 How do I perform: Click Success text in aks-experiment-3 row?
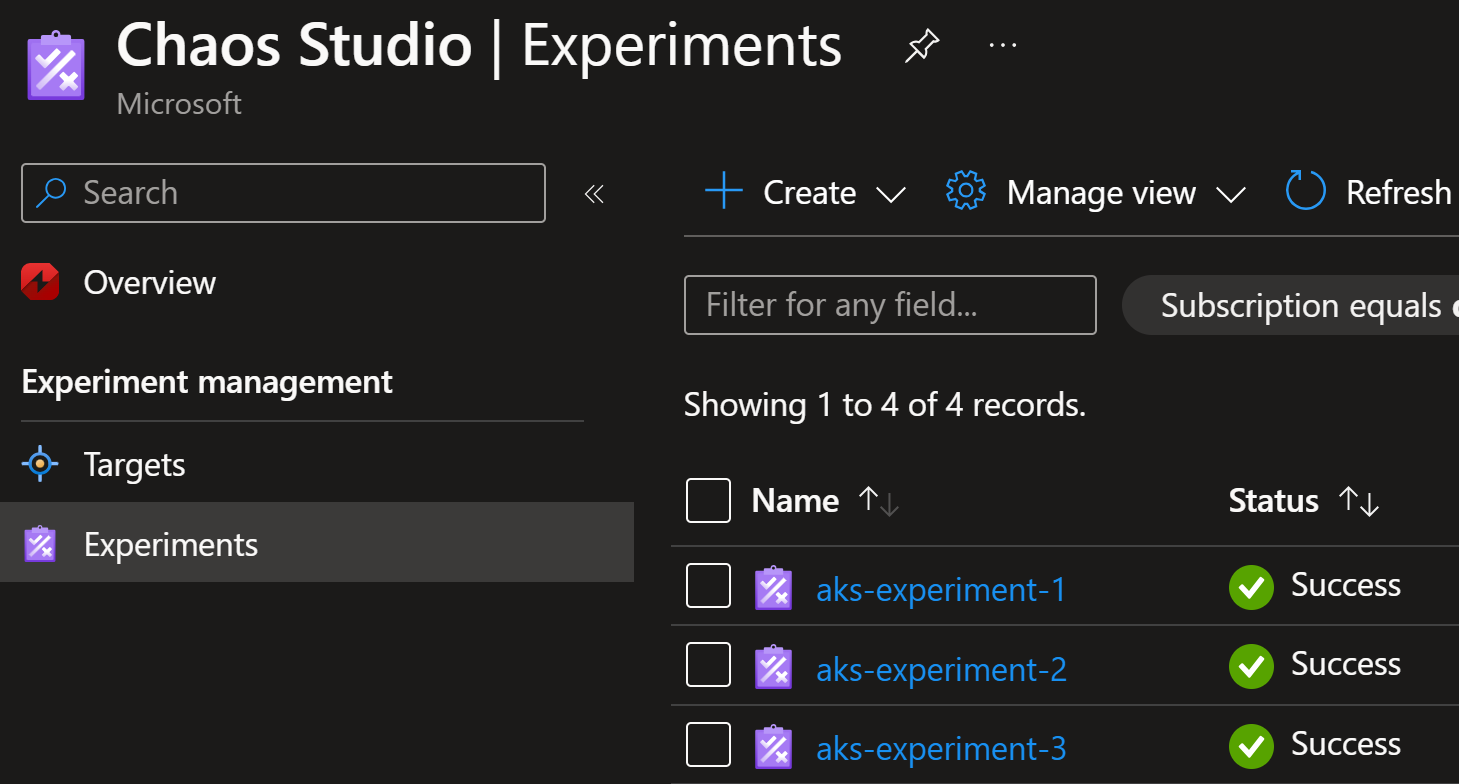[1346, 744]
